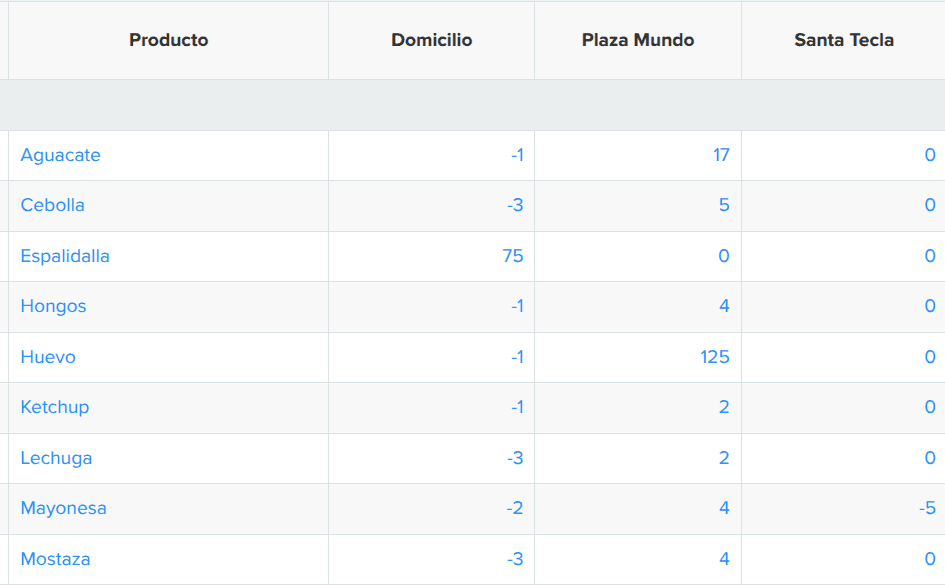Open the Huevo product link
The width and height of the screenshot is (945, 585).
pos(48,357)
